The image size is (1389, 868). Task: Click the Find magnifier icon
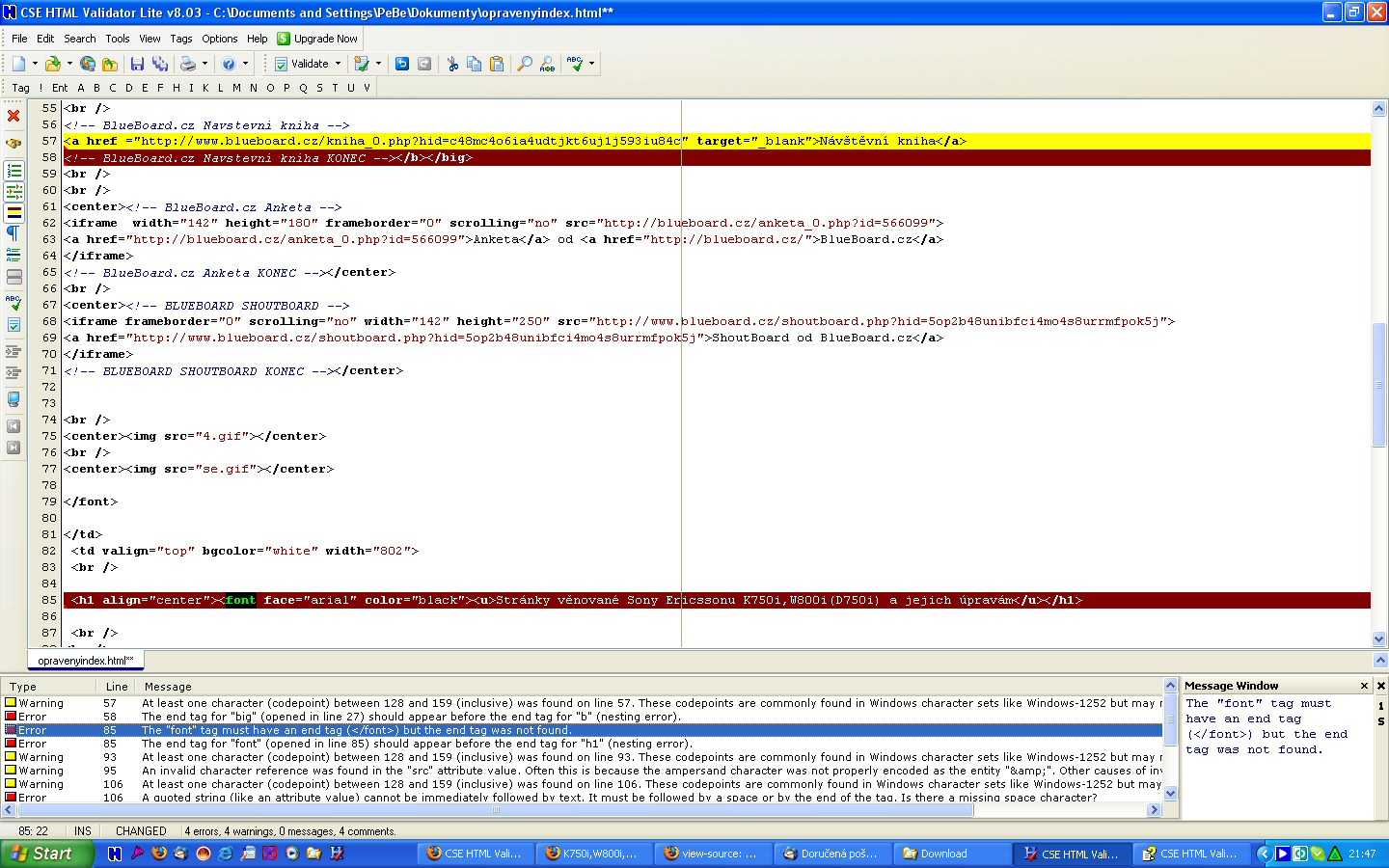[524, 64]
